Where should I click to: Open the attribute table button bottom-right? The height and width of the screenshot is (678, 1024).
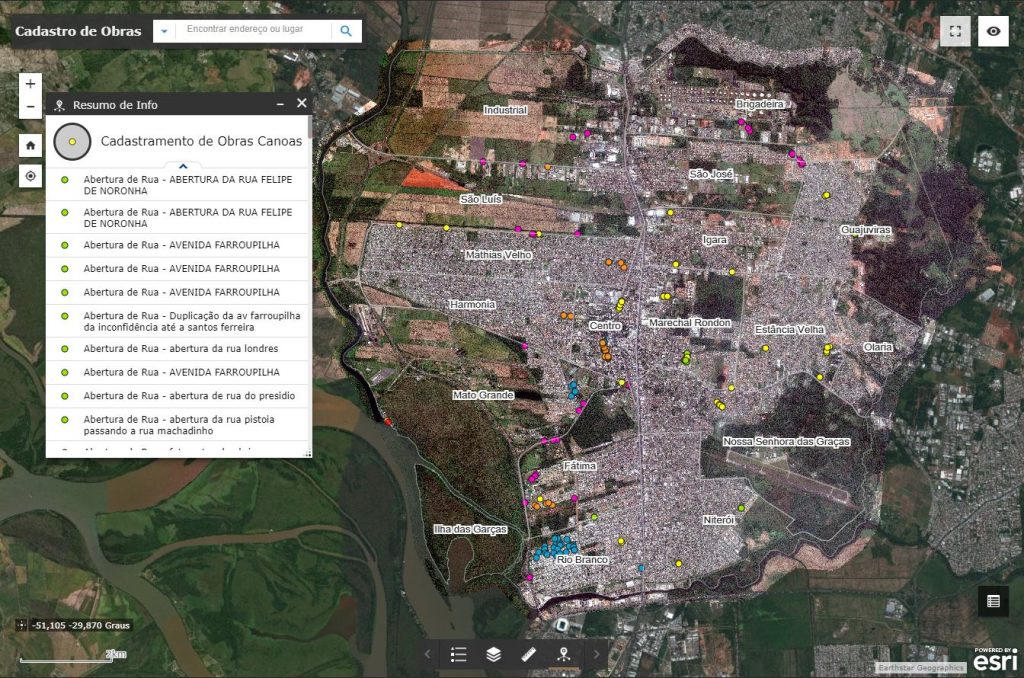[993, 601]
